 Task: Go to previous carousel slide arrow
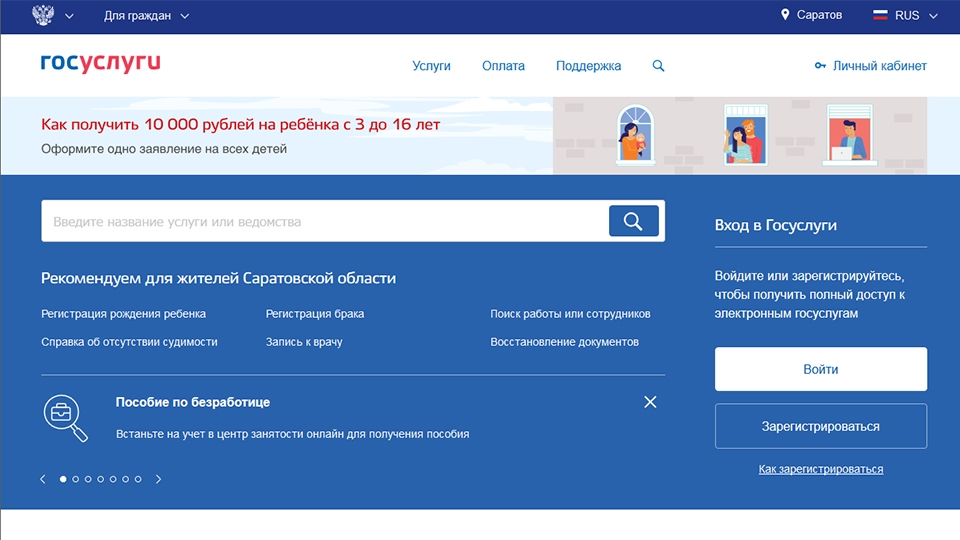tap(43, 479)
